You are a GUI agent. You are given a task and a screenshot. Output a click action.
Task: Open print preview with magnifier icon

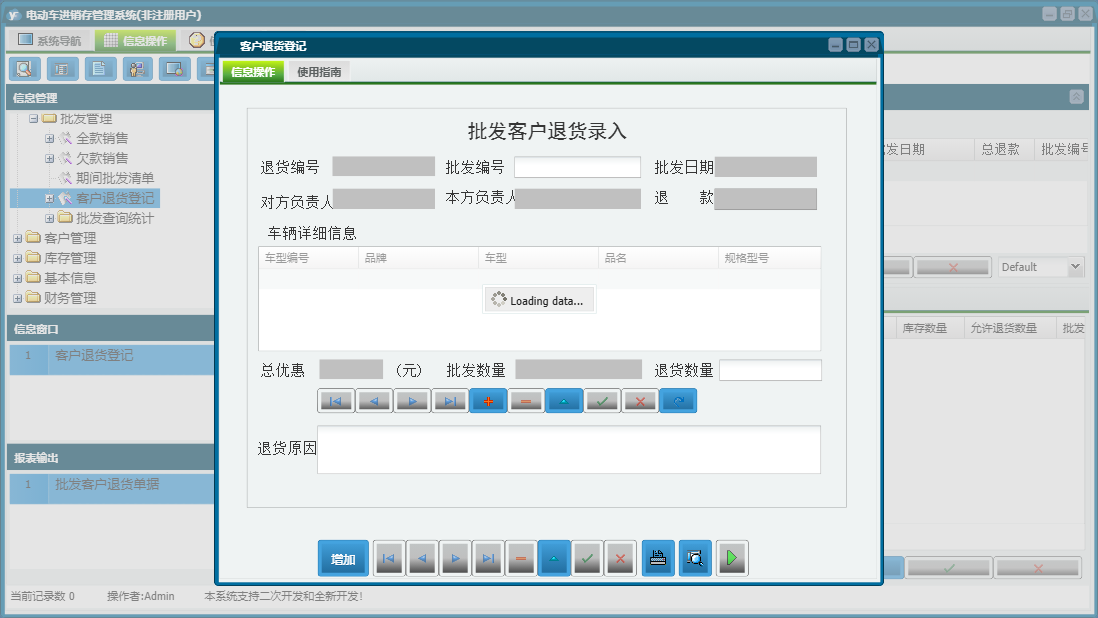tap(695, 559)
